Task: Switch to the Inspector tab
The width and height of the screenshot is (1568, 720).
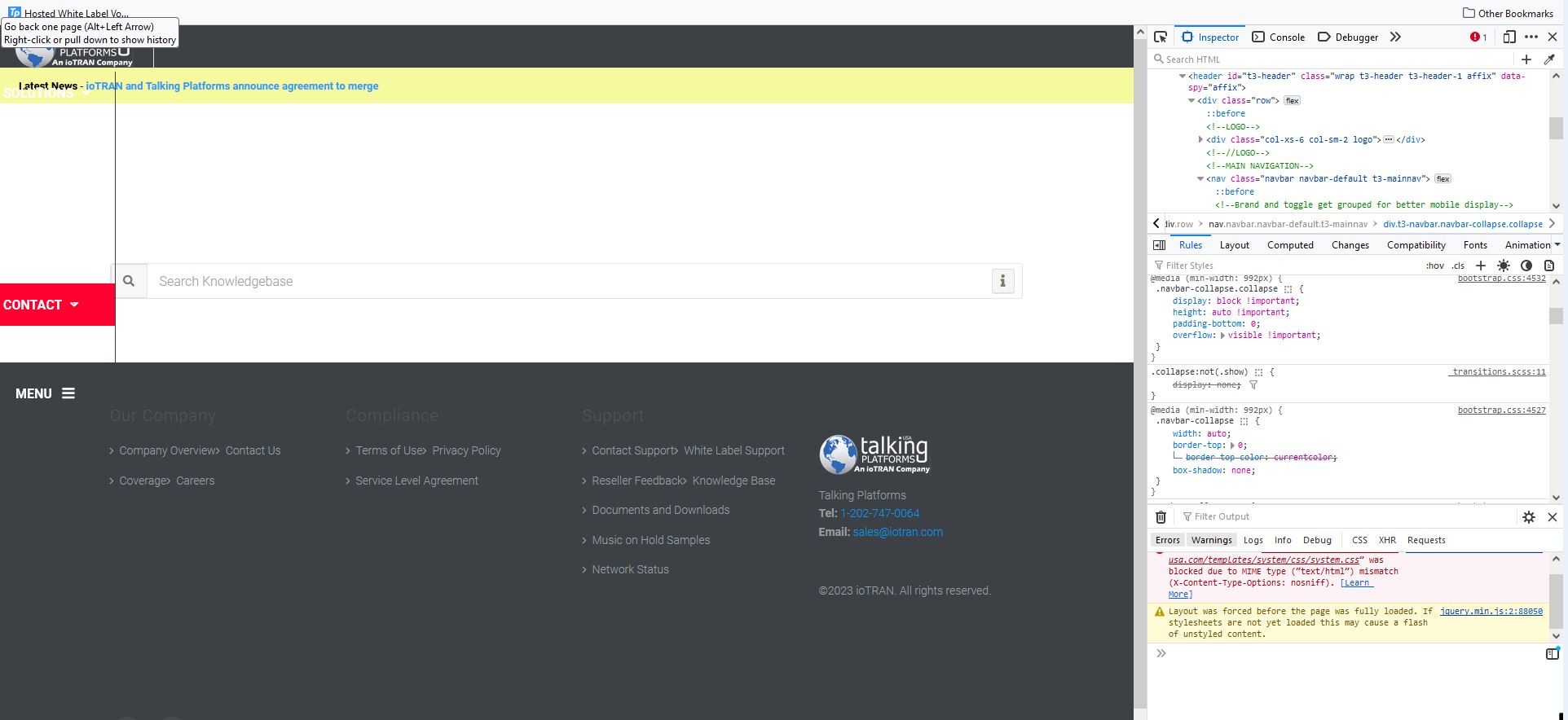Action: [x=1210, y=37]
